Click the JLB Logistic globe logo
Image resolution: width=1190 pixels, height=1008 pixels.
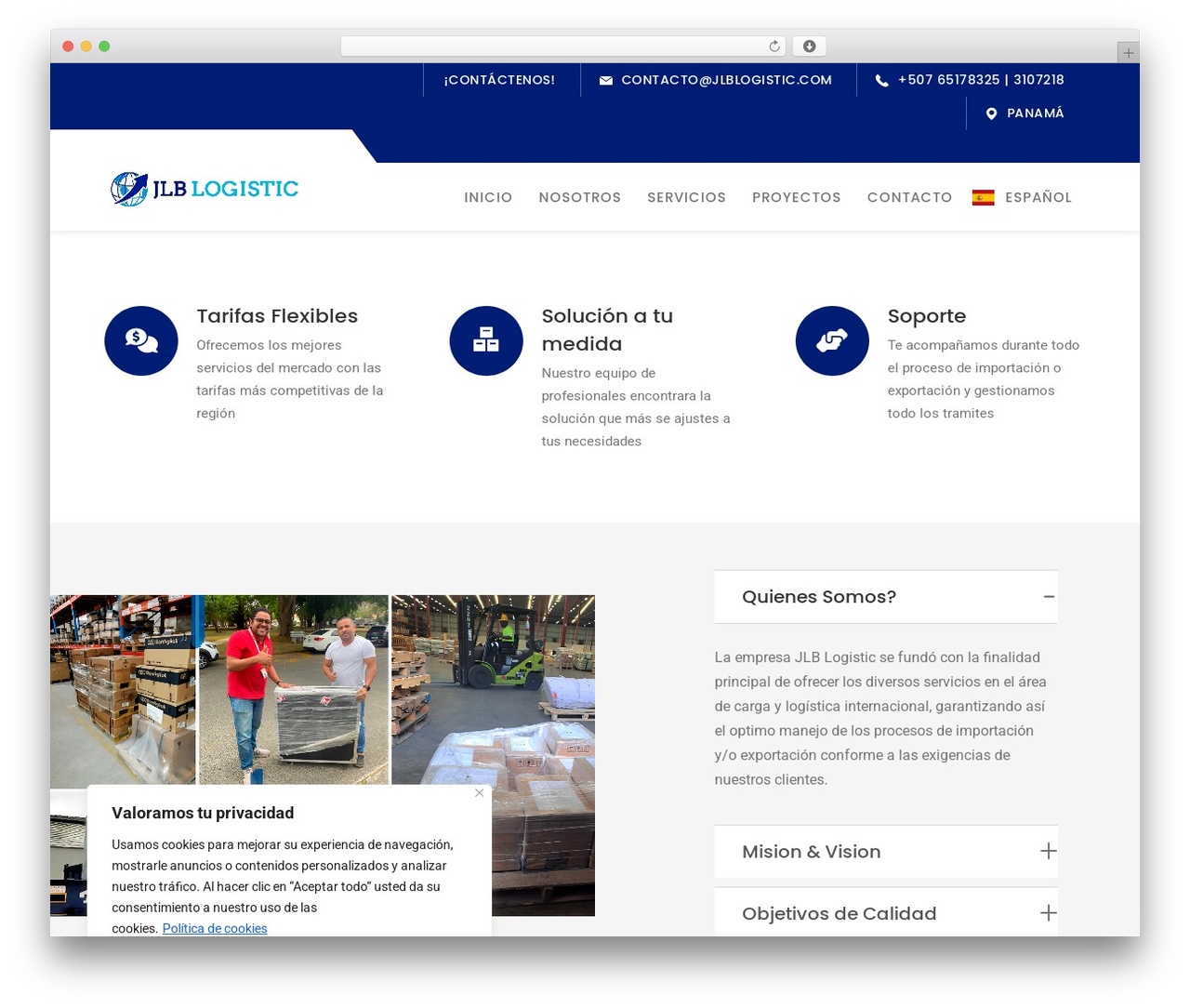coord(205,189)
